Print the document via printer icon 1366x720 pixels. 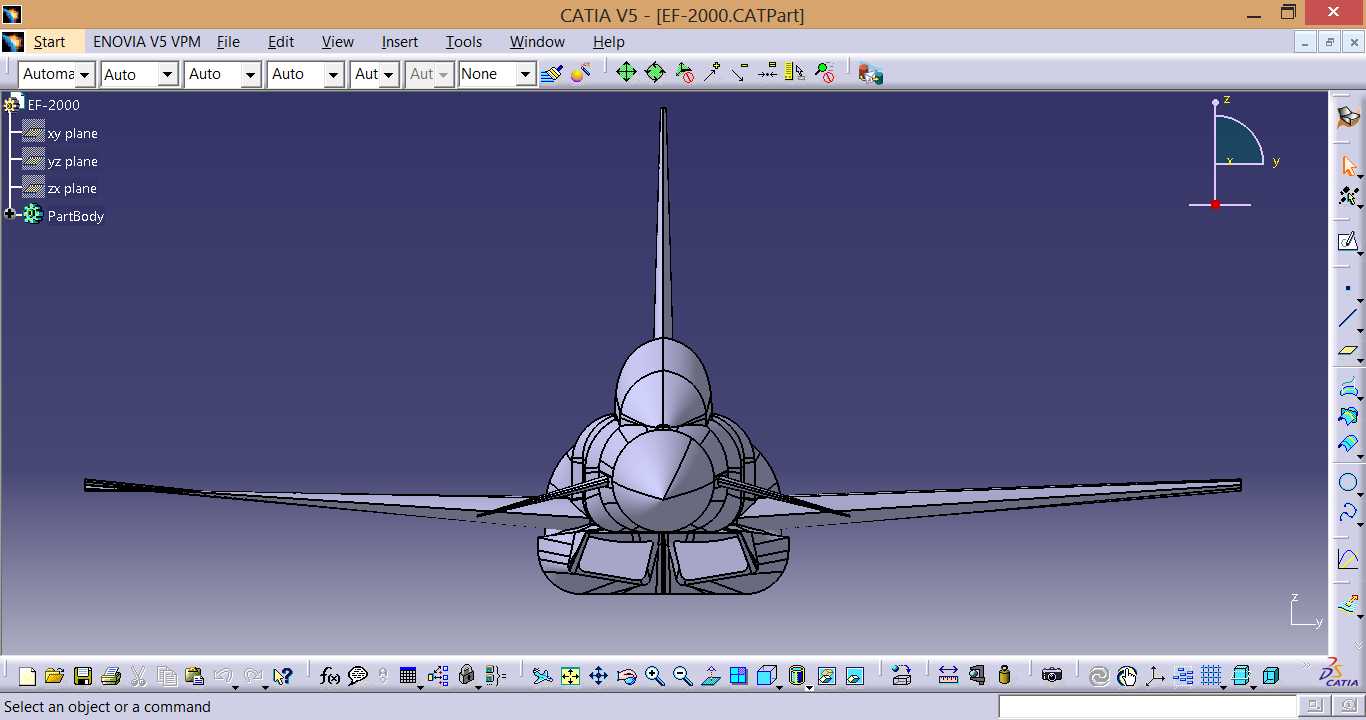point(110,677)
